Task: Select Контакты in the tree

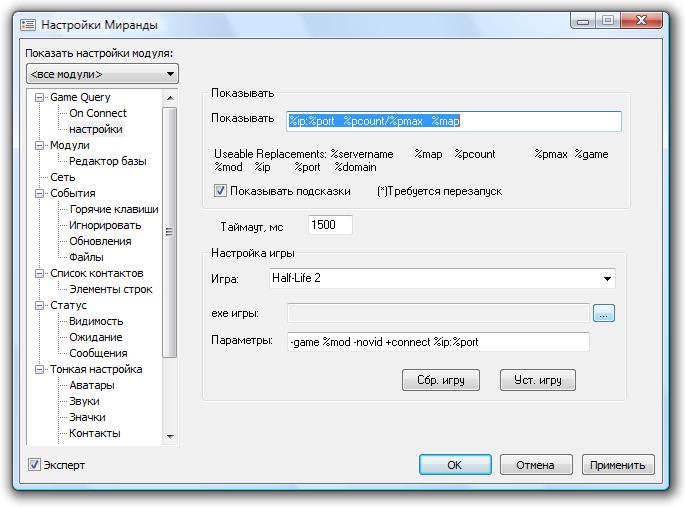Action: (x=95, y=433)
